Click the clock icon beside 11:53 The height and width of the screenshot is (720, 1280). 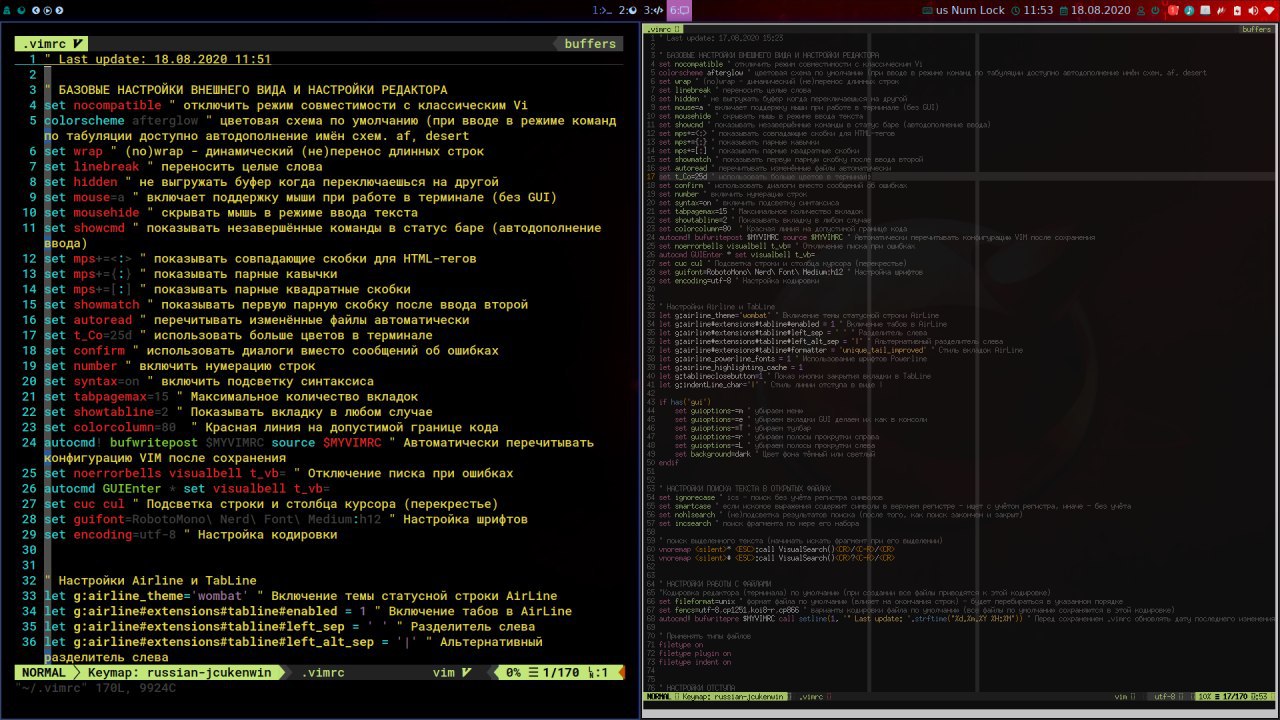pos(1016,10)
